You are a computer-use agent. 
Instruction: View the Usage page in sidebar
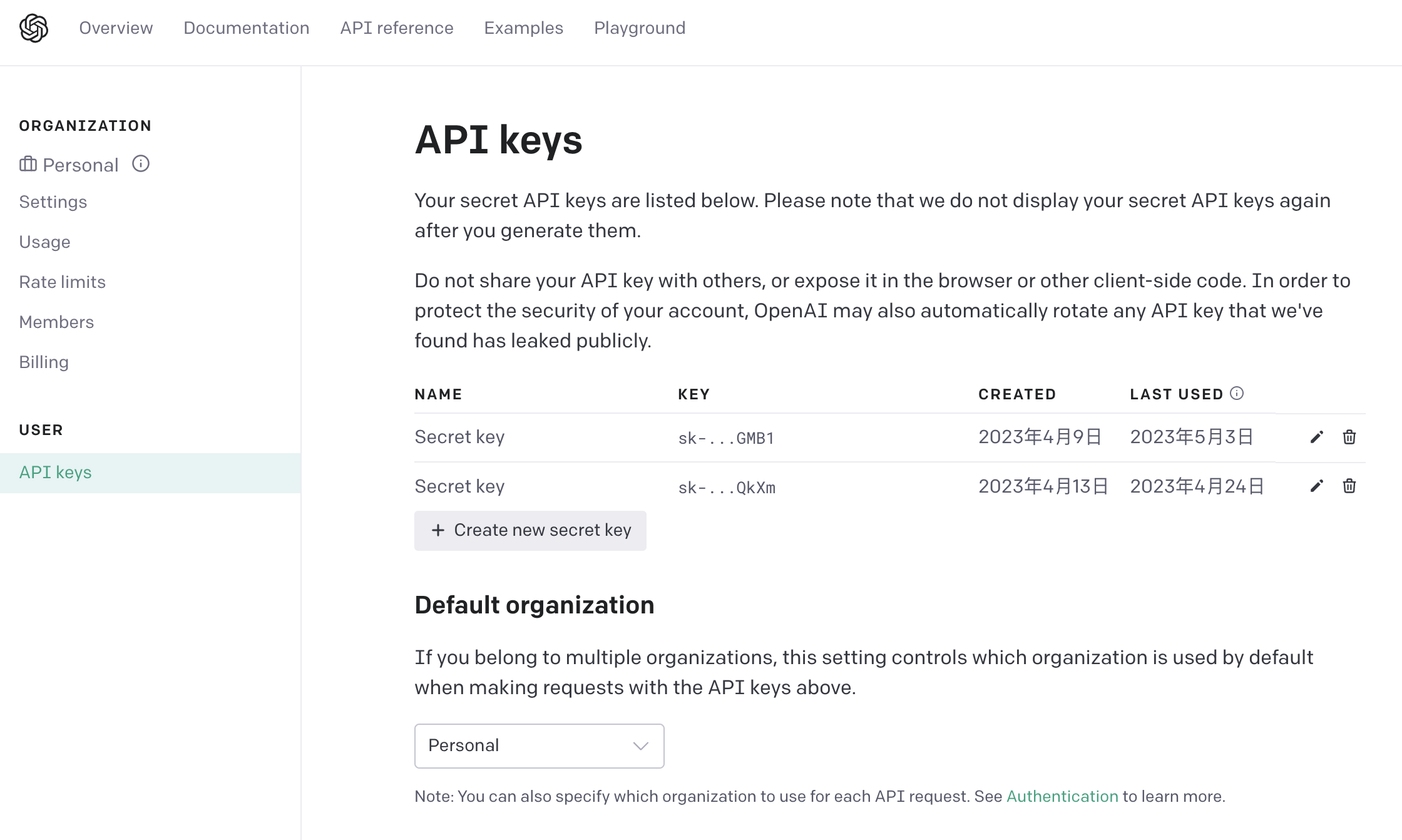pyautogui.click(x=45, y=242)
